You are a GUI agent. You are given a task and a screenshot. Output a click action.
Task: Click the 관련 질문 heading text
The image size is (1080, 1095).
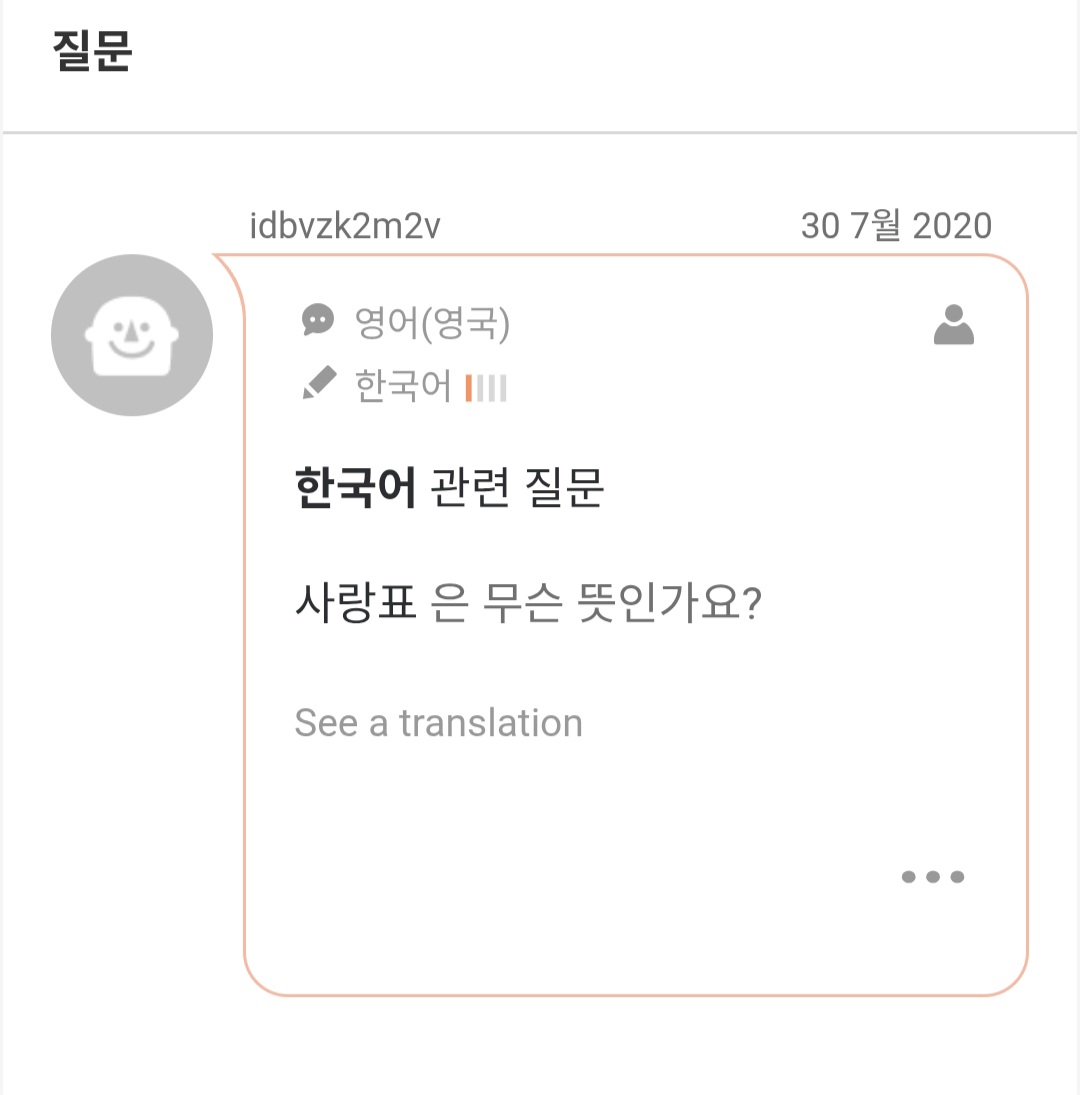[517, 490]
